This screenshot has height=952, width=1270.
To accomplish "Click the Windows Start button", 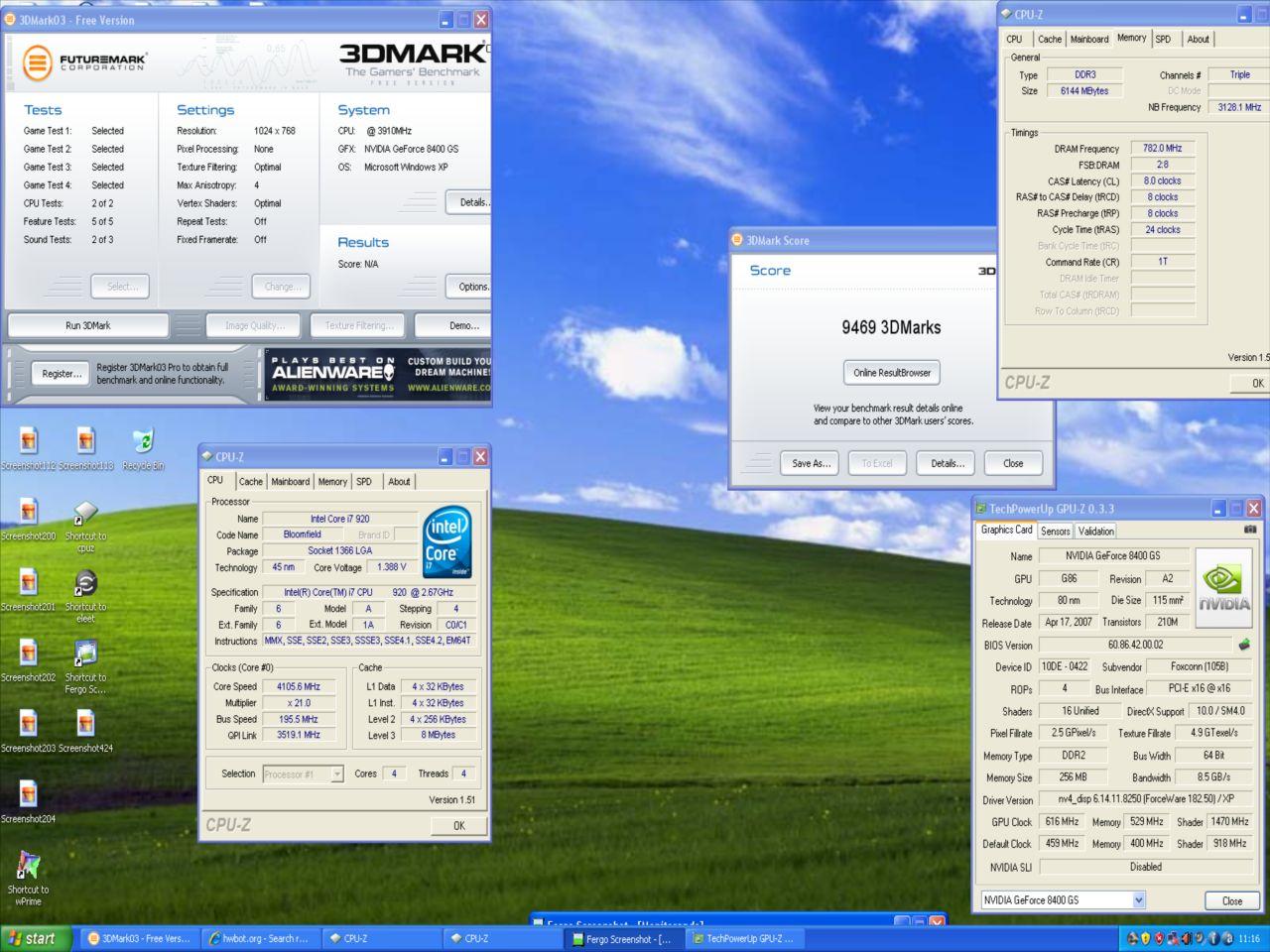I will (x=36, y=938).
